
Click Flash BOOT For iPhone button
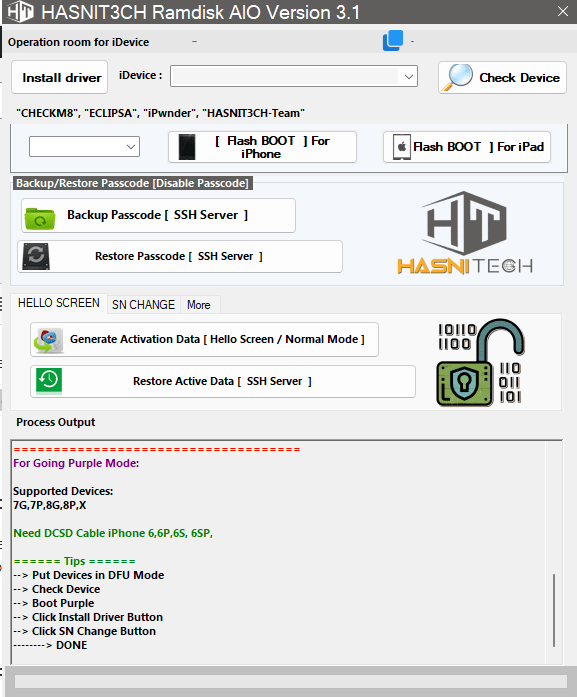coord(262,147)
